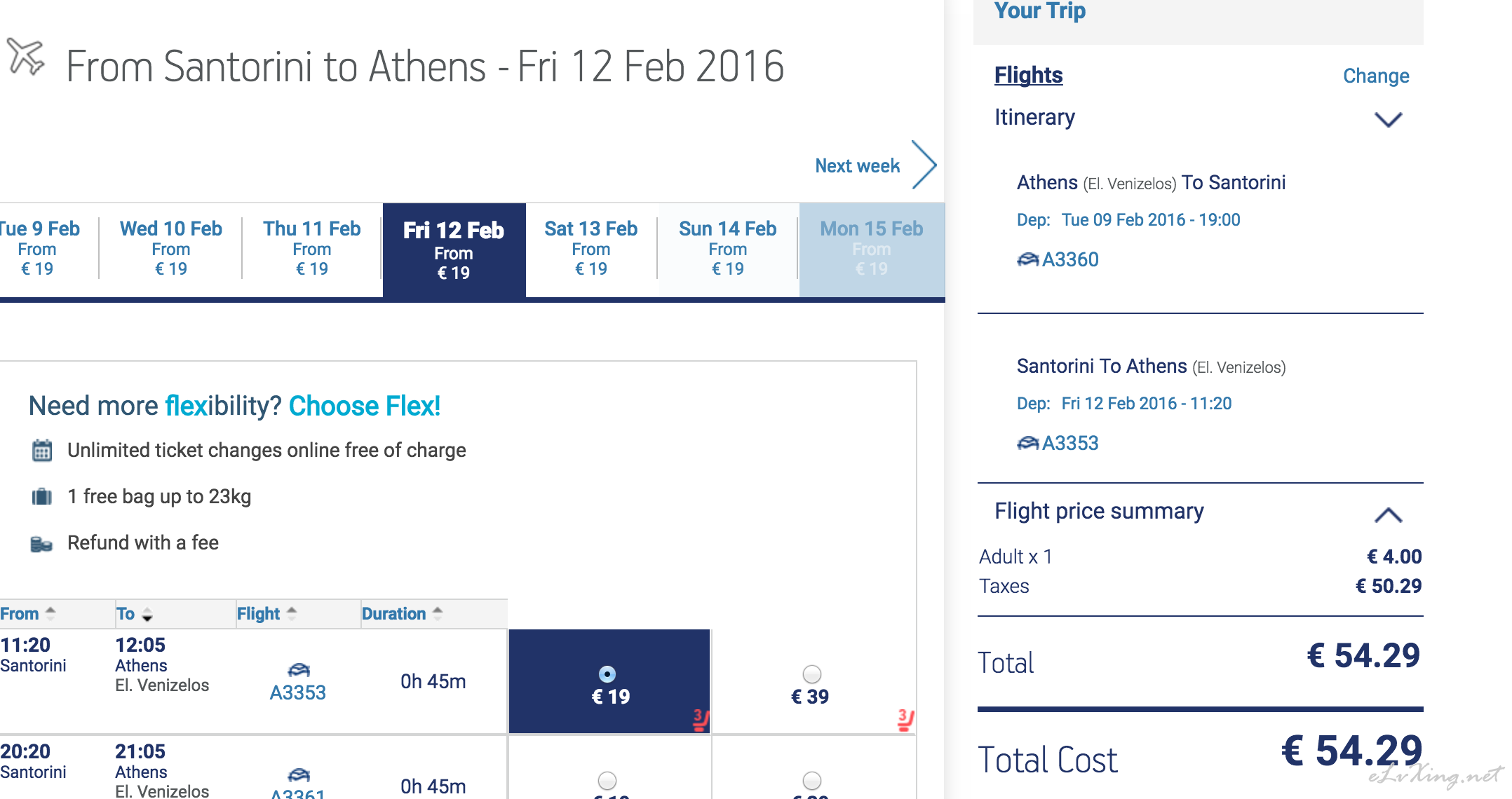Expand the Itinerary section chevron
Viewport: 1512px width, 799px height.
click(1388, 120)
